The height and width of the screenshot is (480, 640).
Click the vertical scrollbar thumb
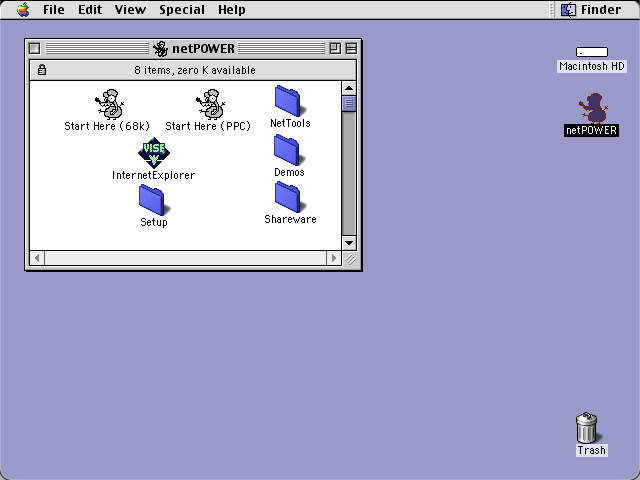click(349, 103)
